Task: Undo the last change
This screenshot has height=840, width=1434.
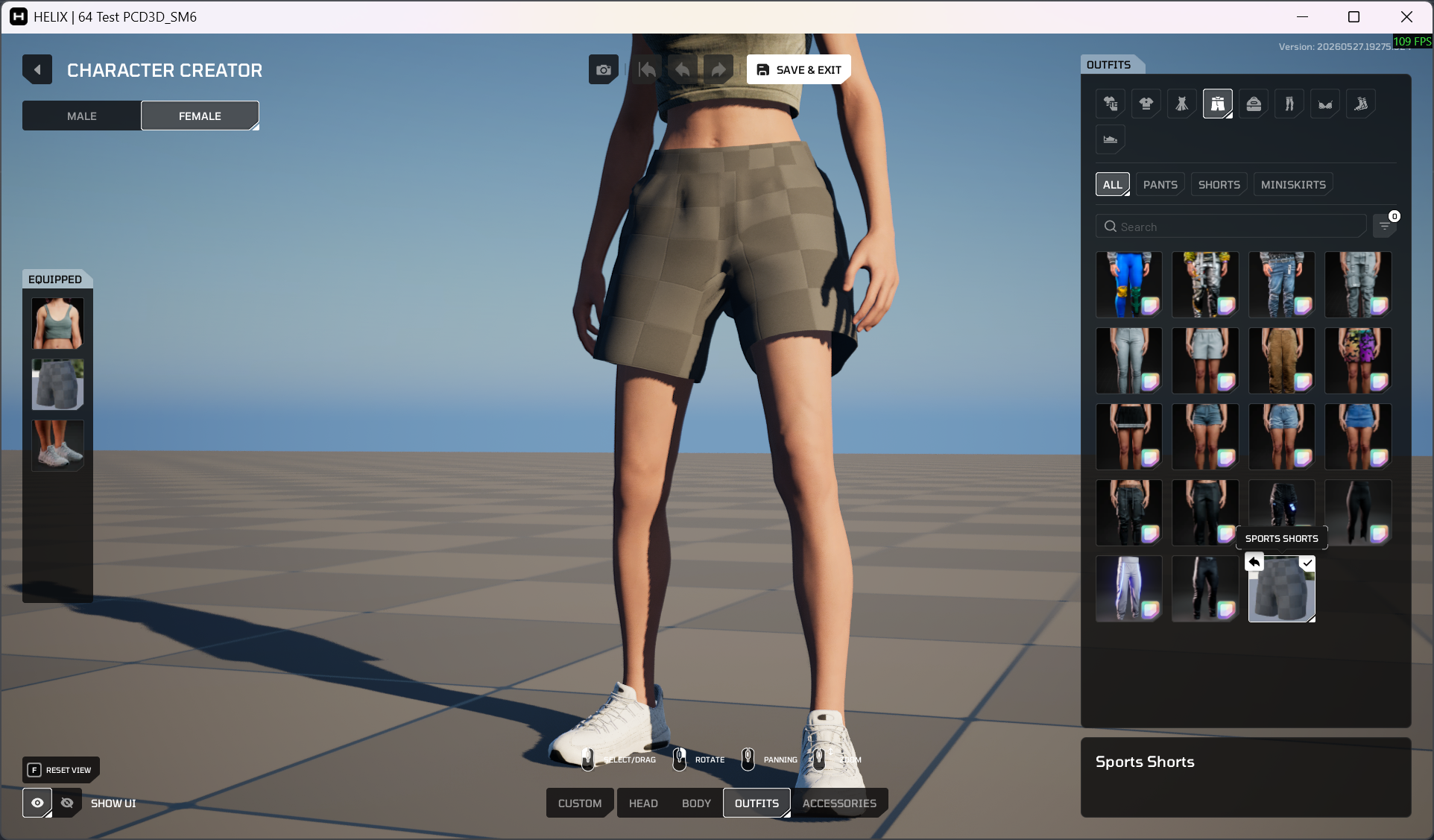Action: [x=682, y=70]
